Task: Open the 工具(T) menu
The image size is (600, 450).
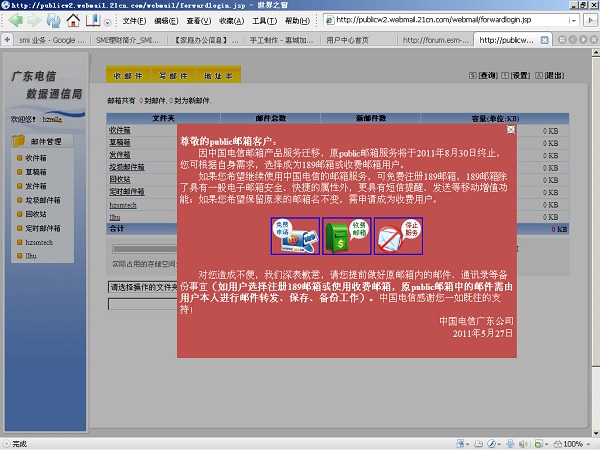Action: [264, 21]
